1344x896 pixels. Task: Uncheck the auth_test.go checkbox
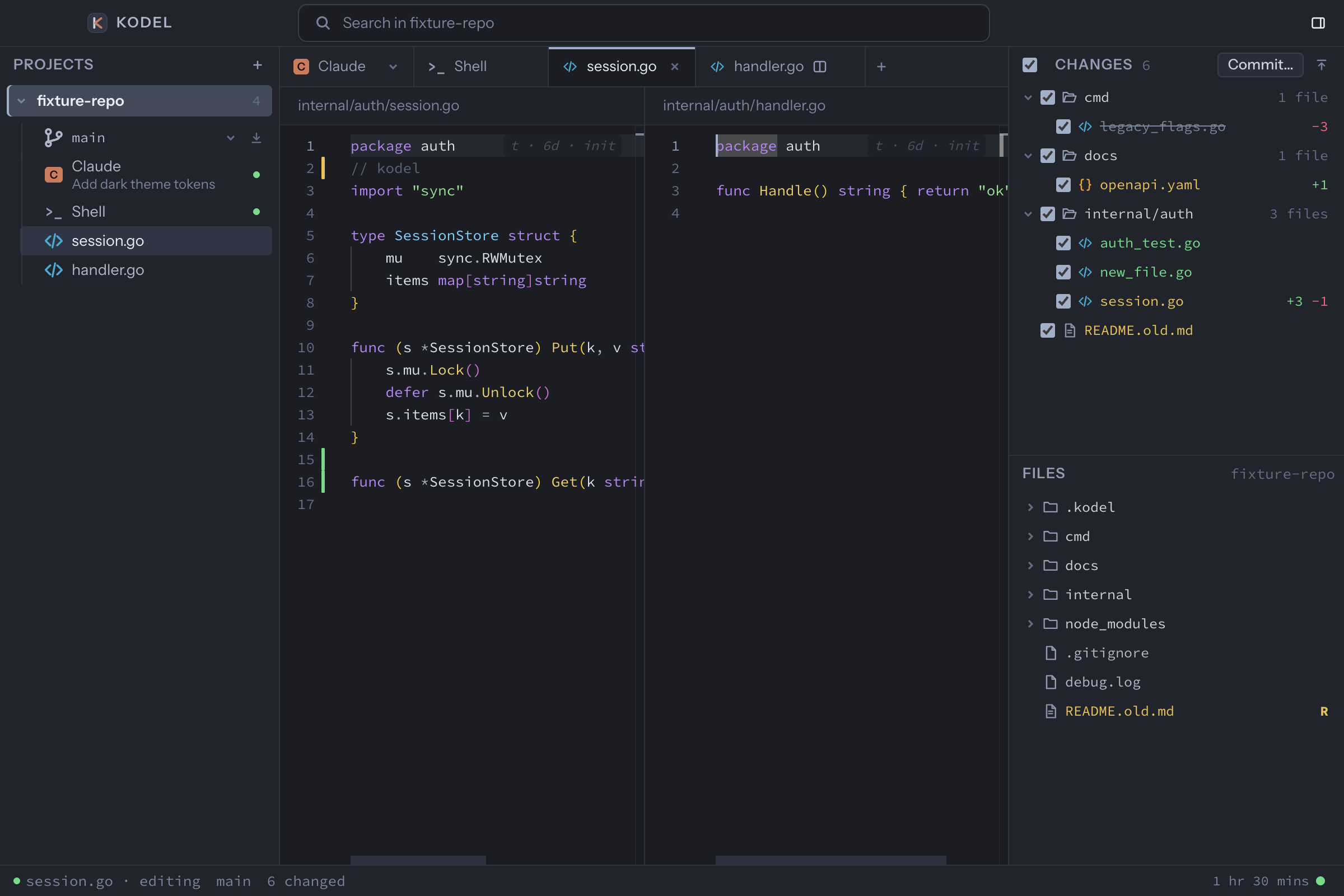tap(1063, 244)
